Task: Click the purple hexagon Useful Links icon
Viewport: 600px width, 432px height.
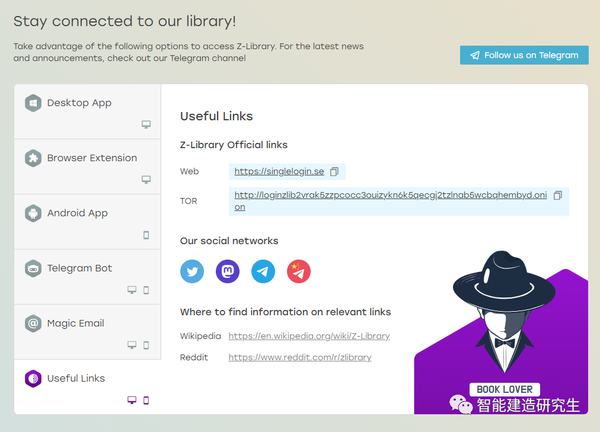Action: click(x=33, y=378)
